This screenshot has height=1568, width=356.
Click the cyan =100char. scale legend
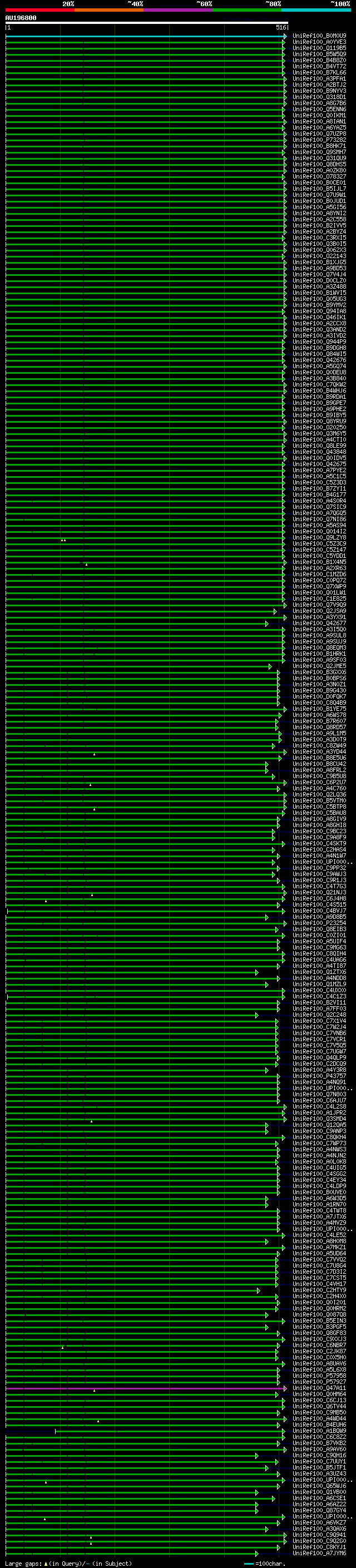265,1564
